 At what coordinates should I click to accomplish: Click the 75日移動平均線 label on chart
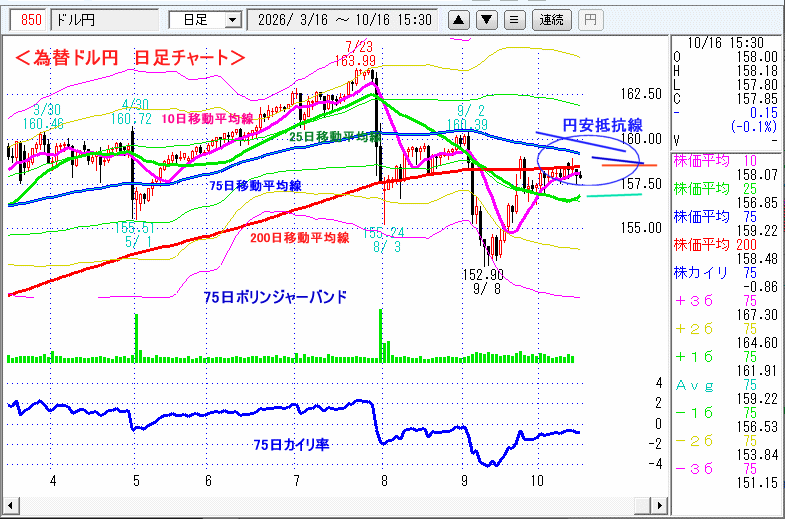click(255, 186)
